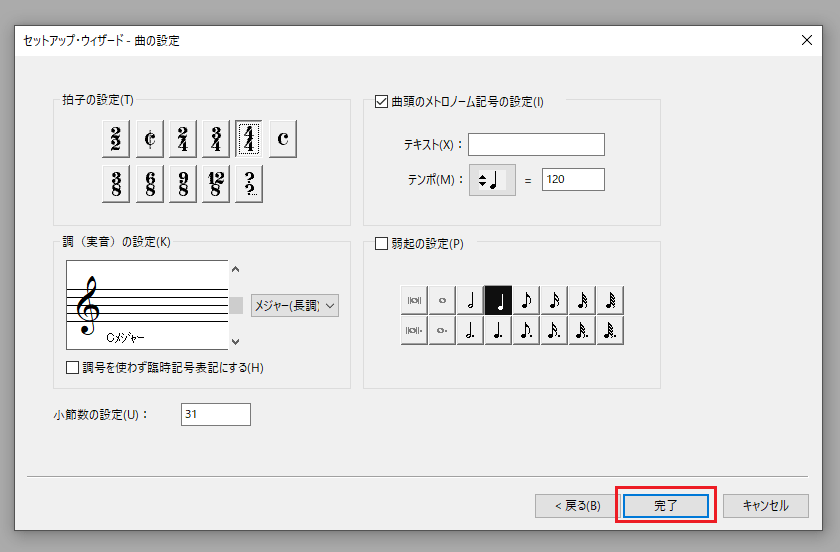840x552 pixels.
Task: Enable the 弱起の設定 pickup checkbox
Action: [381, 243]
